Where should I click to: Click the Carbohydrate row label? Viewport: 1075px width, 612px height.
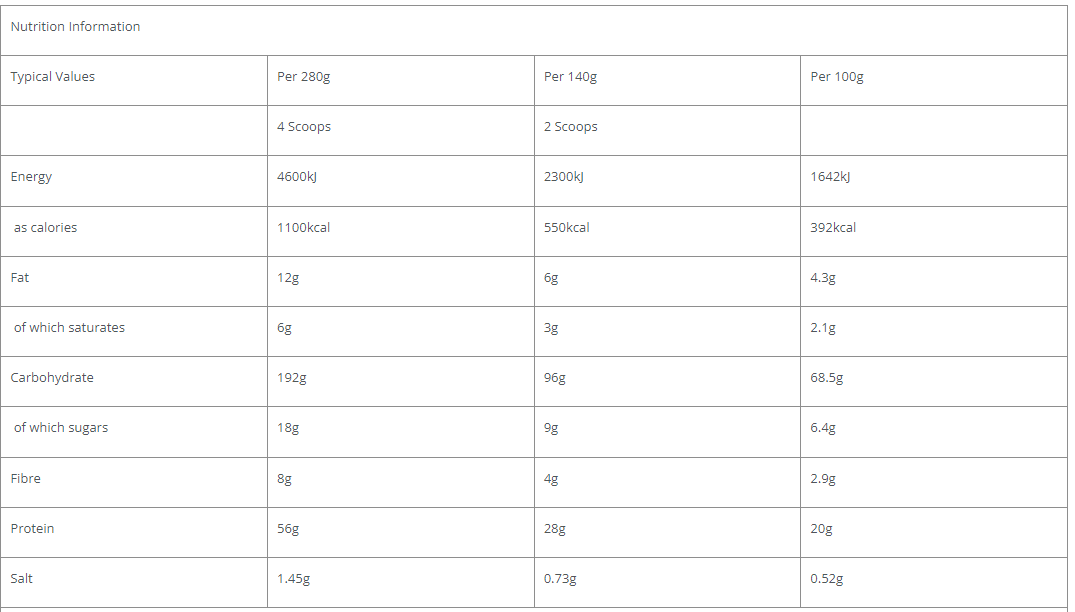[x=52, y=378]
